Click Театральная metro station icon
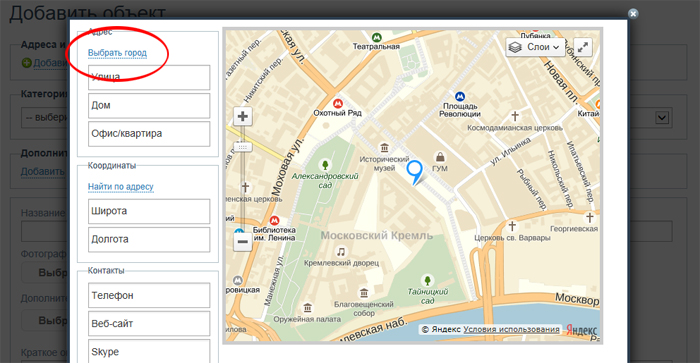This screenshot has height=363, width=700. tap(376, 37)
